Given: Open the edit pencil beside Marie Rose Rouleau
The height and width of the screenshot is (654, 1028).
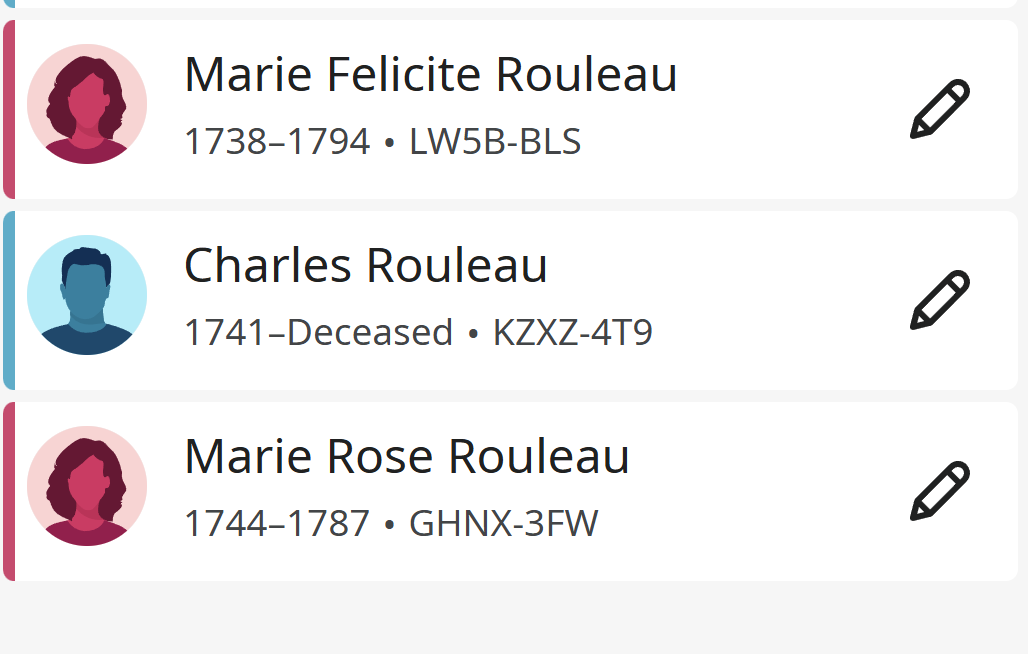Looking at the screenshot, I should [939, 491].
